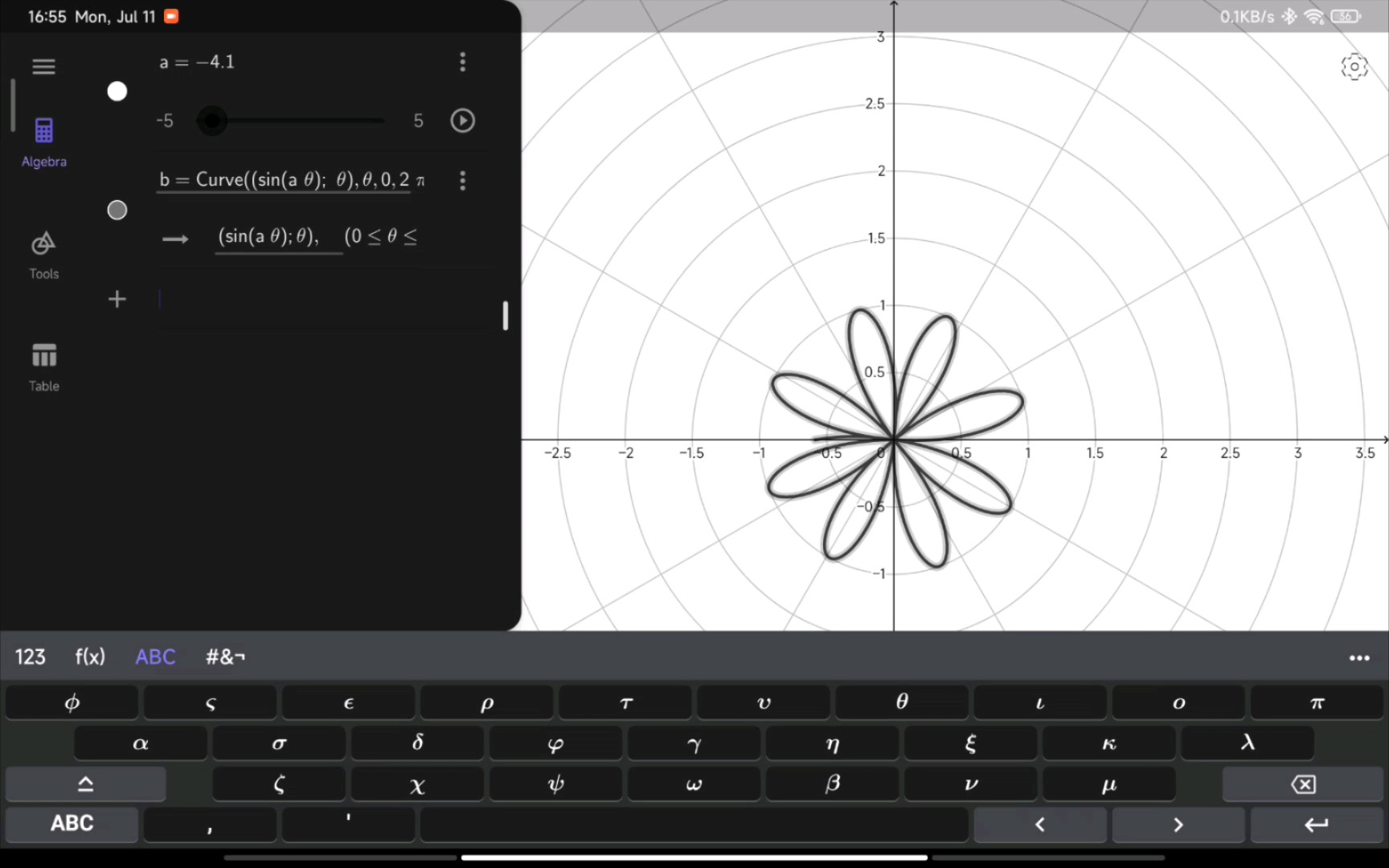The height and width of the screenshot is (868, 1389).
Task: Open the hamburger main menu
Action: (44, 67)
